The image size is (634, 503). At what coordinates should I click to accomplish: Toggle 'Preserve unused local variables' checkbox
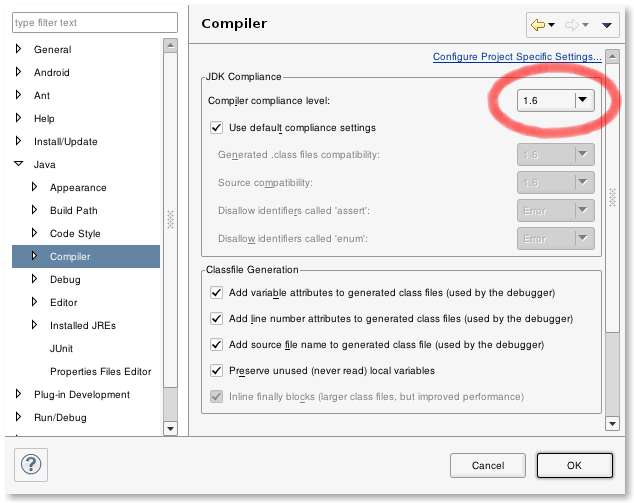[216, 371]
